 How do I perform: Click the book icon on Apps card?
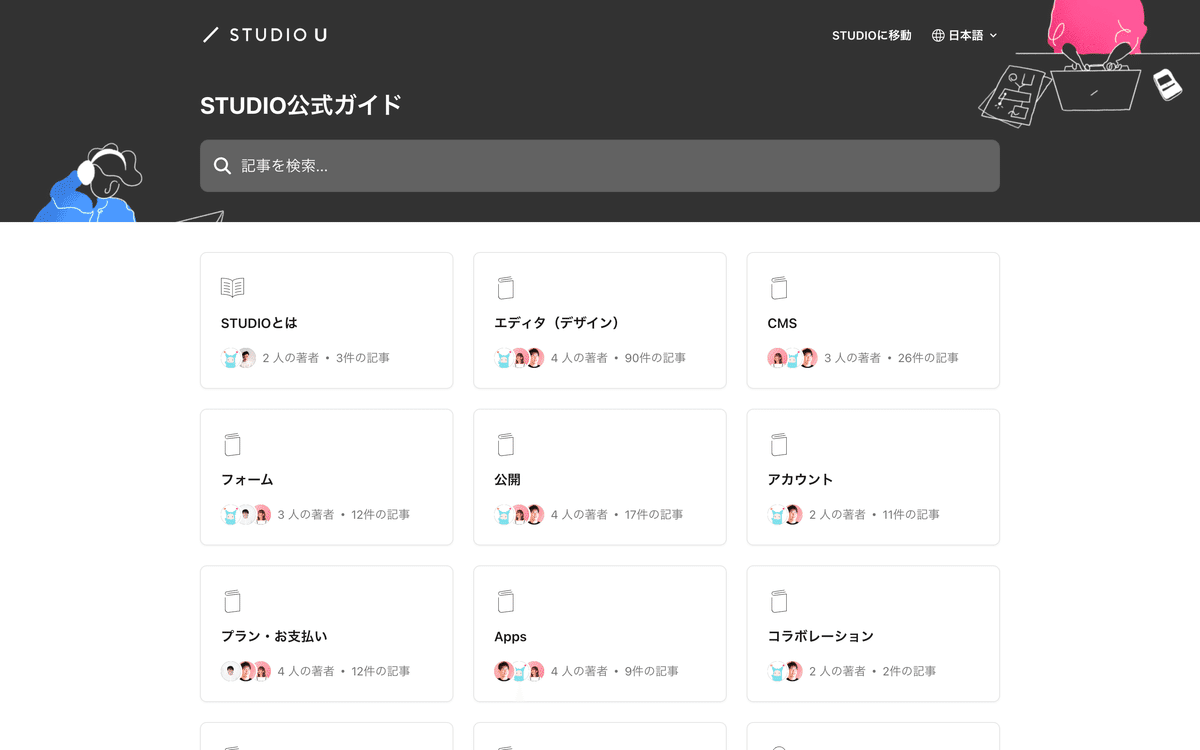(x=506, y=602)
